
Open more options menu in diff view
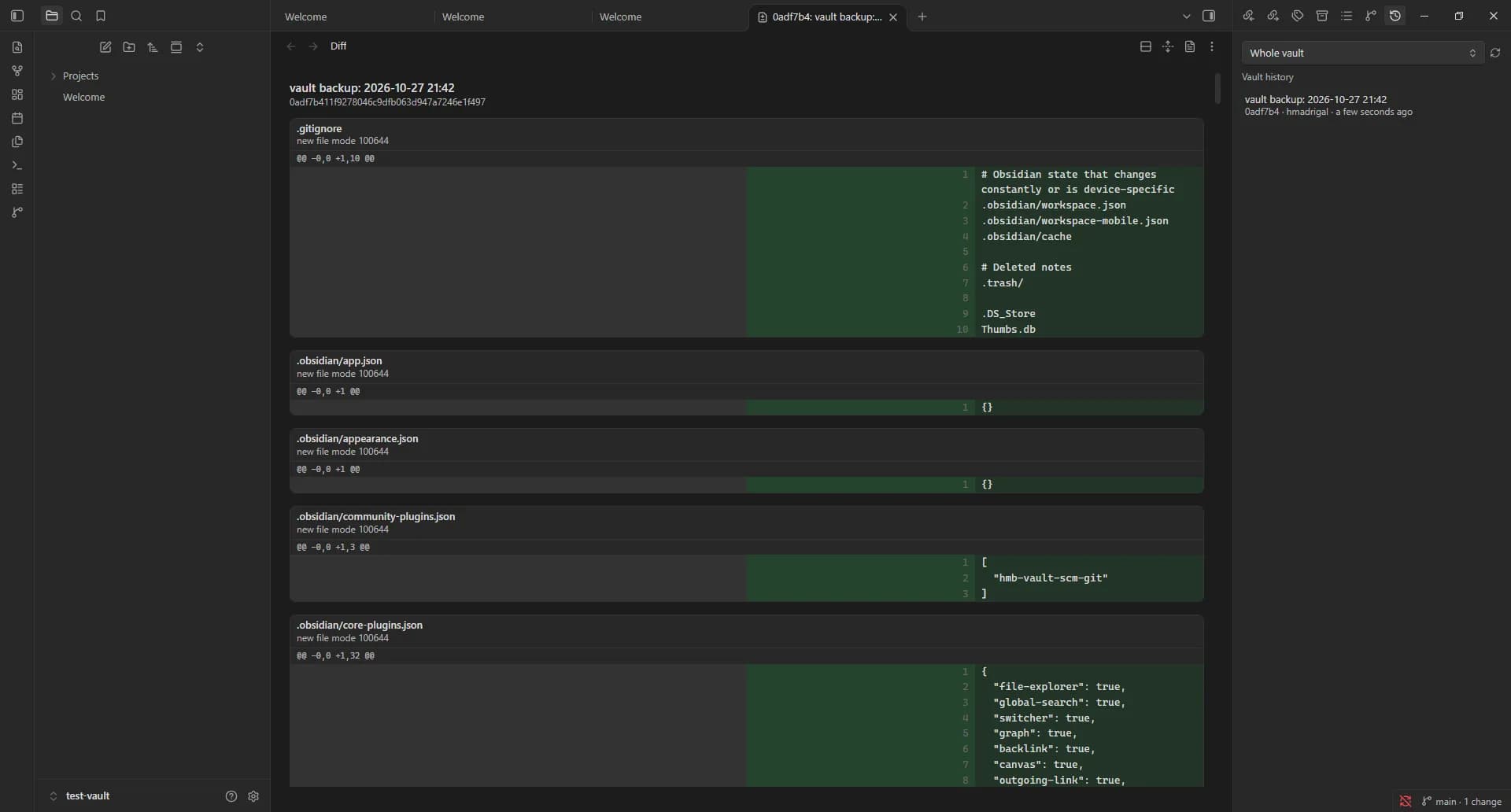pos(1212,46)
